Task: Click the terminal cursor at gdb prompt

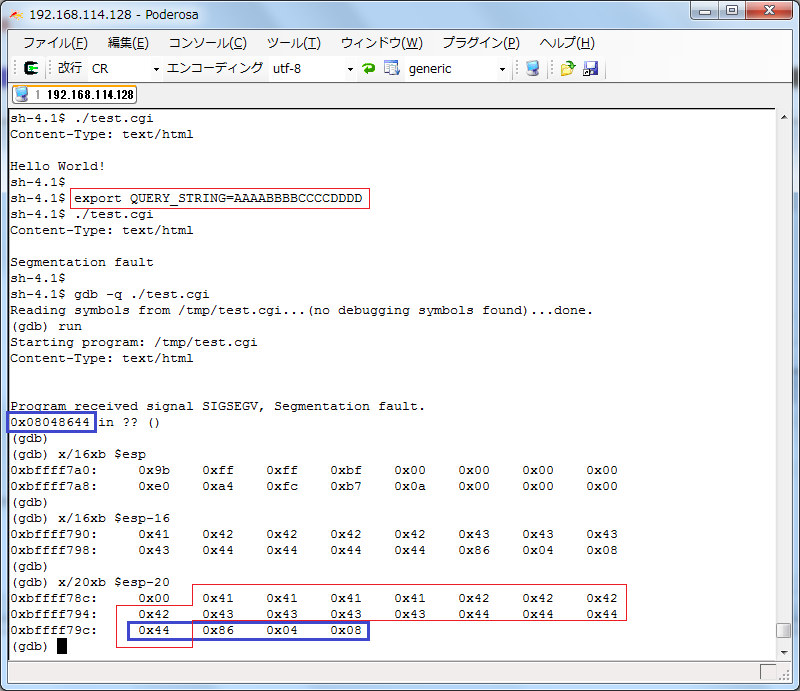Action: (62, 646)
